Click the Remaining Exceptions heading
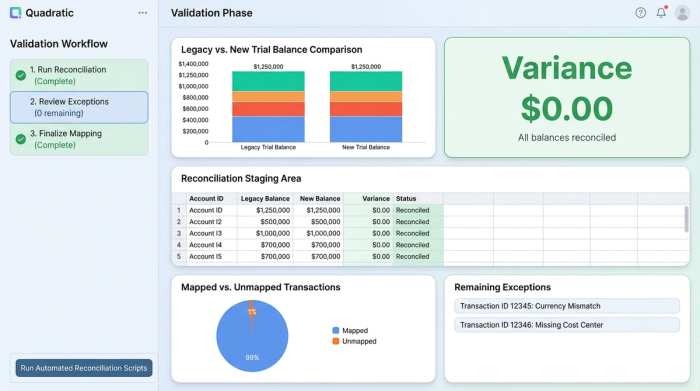This screenshot has width=700, height=391. click(x=502, y=287)
